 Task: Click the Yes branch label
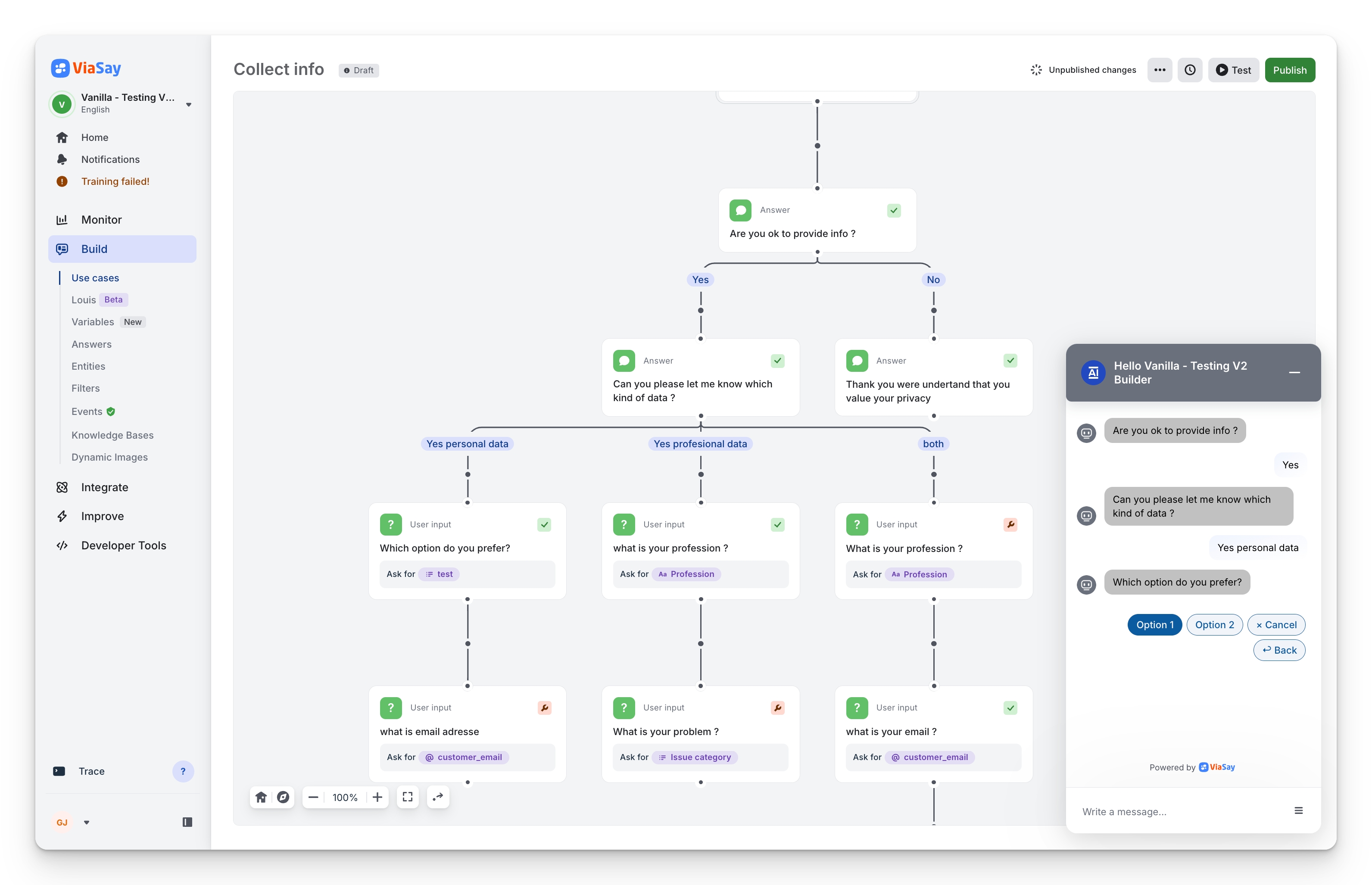point(700,280)
